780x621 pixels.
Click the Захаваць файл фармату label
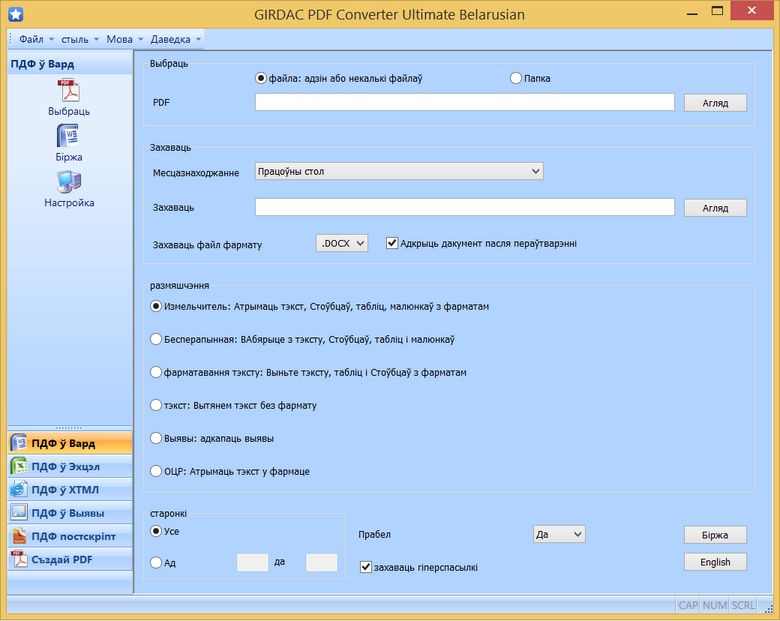pyautogui.click(x=207, y=245)
